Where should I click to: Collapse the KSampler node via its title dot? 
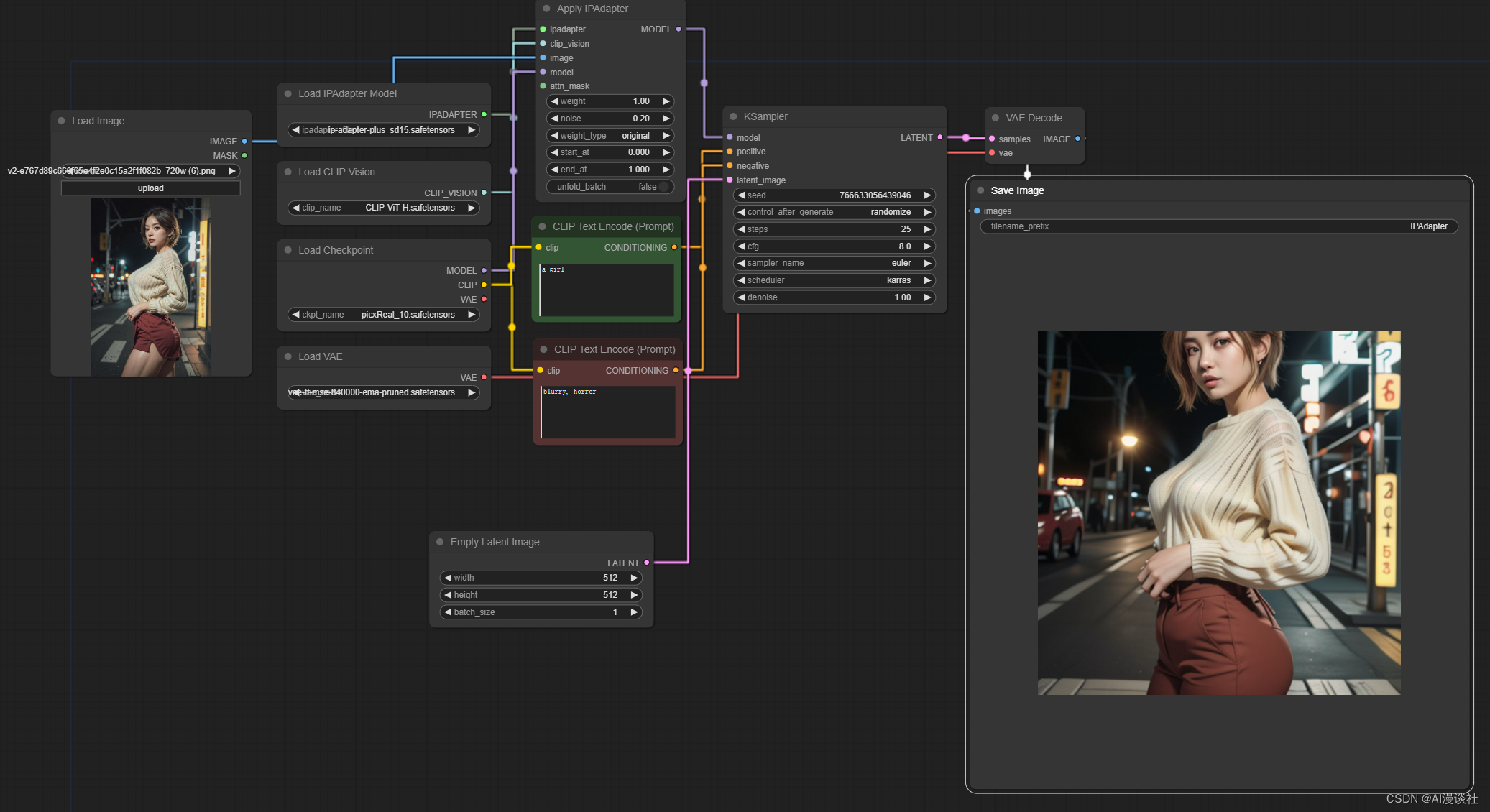click(733, 116)
